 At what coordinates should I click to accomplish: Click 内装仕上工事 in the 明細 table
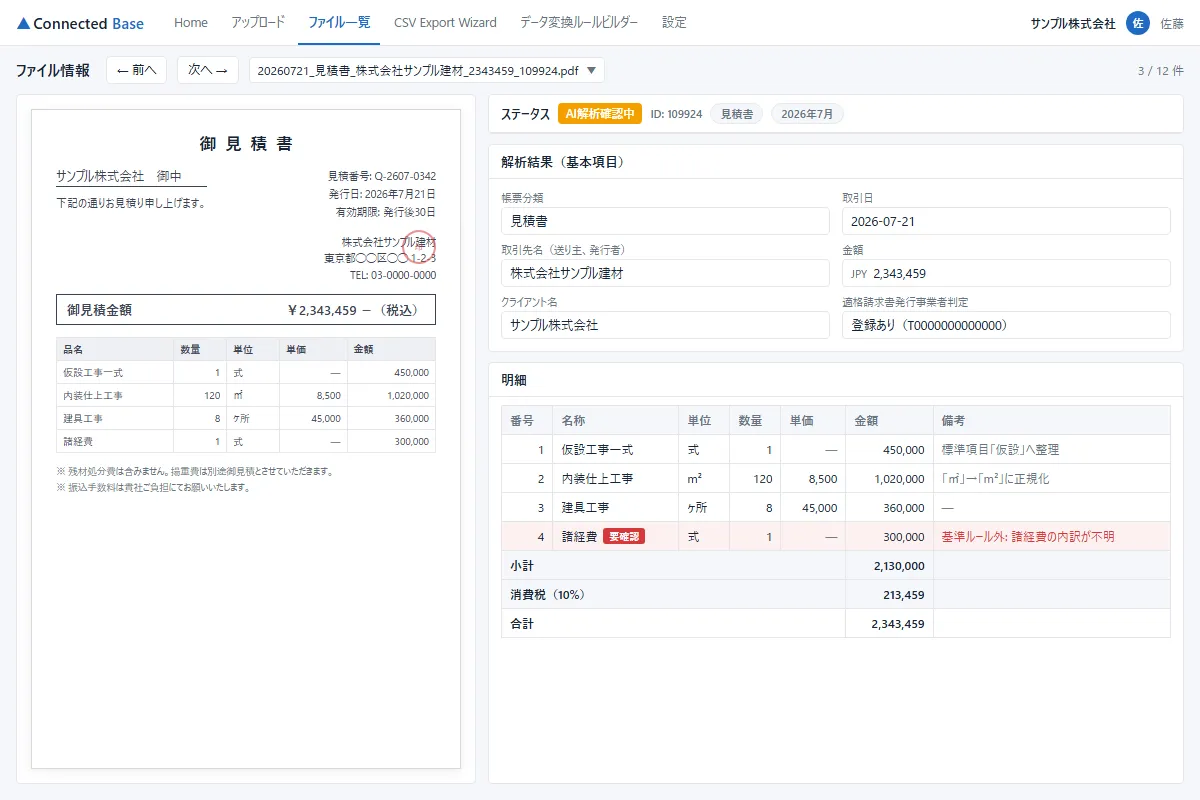click(597, 479)
